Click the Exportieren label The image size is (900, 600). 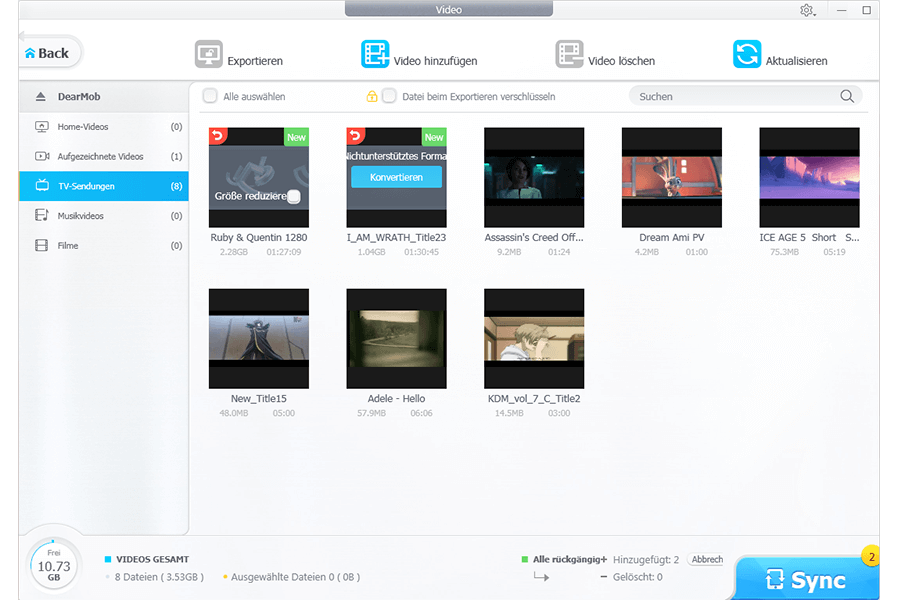[x=255, y=61]
